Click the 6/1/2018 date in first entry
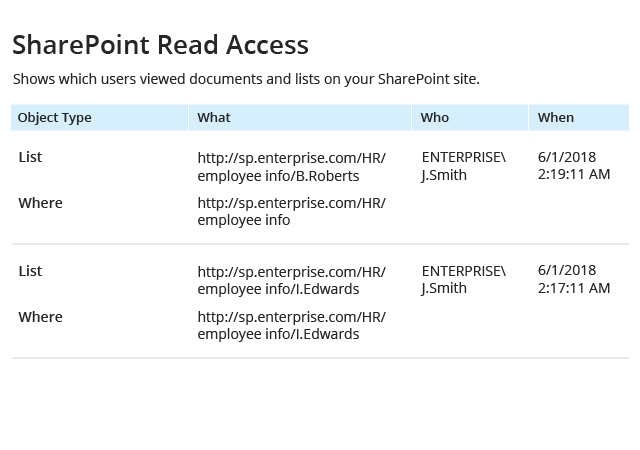The image size is (640, 450). [567, 157]
